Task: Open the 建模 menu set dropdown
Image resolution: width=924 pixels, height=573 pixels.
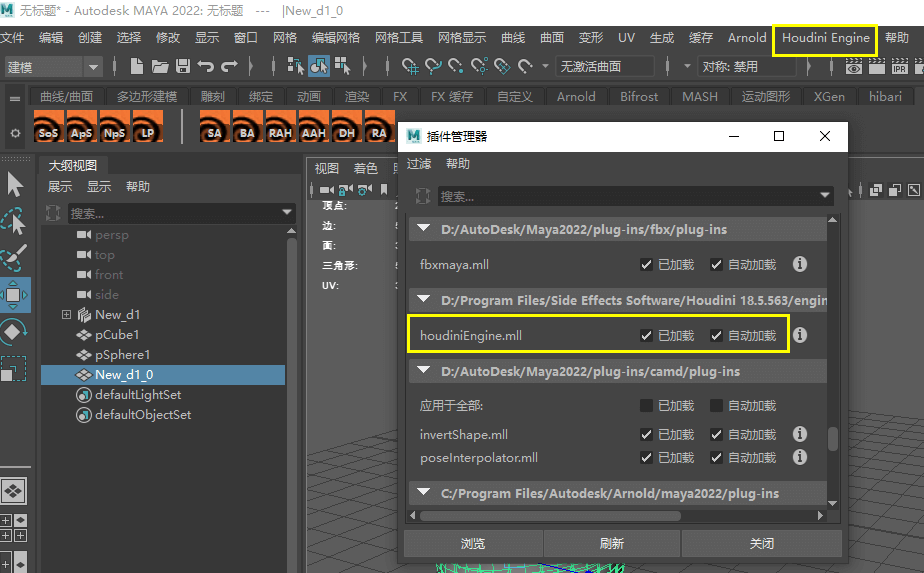Action: (x=53, y=67)
